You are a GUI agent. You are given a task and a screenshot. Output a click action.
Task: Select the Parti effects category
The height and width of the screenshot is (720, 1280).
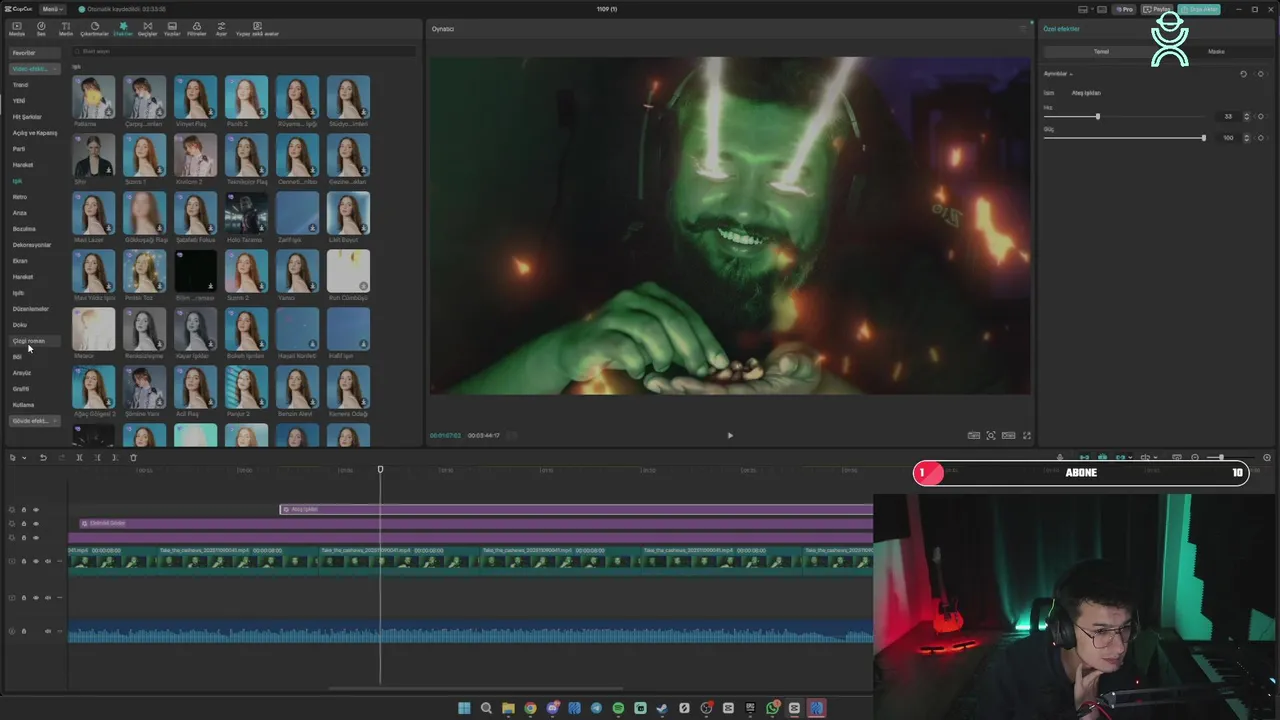tap(19, 149)
